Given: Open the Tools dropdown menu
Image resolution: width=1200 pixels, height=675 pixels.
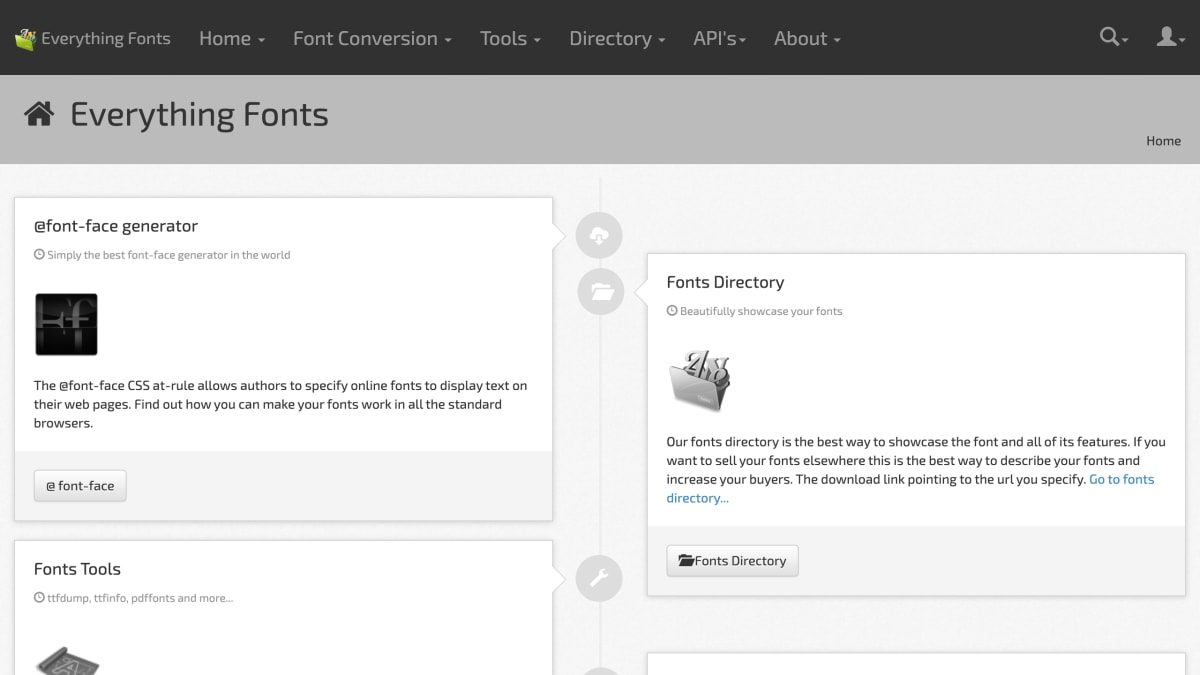Looking at the screenshot, I should pos(510,38).
